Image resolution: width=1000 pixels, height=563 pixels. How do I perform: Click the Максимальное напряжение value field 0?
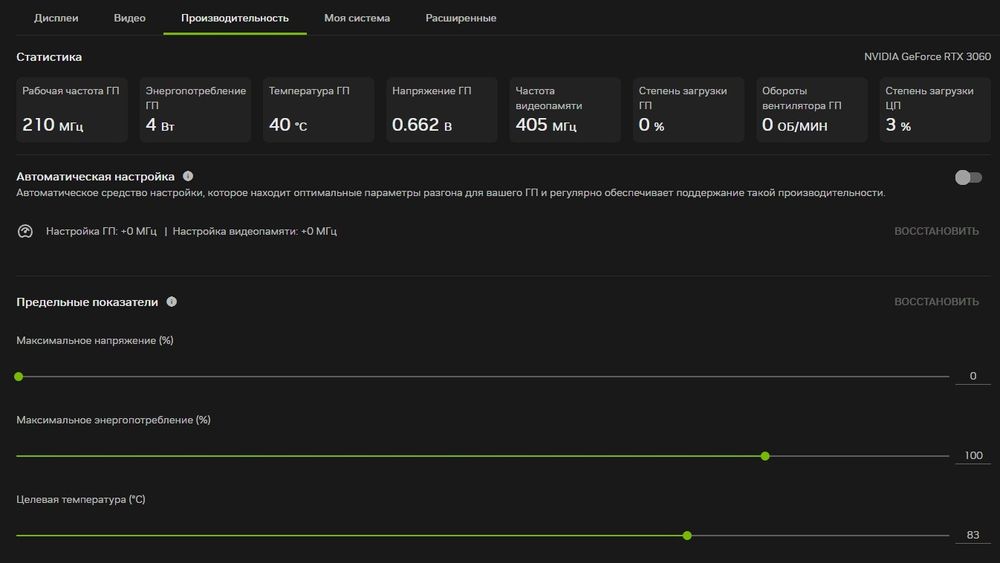click(973, 376)
